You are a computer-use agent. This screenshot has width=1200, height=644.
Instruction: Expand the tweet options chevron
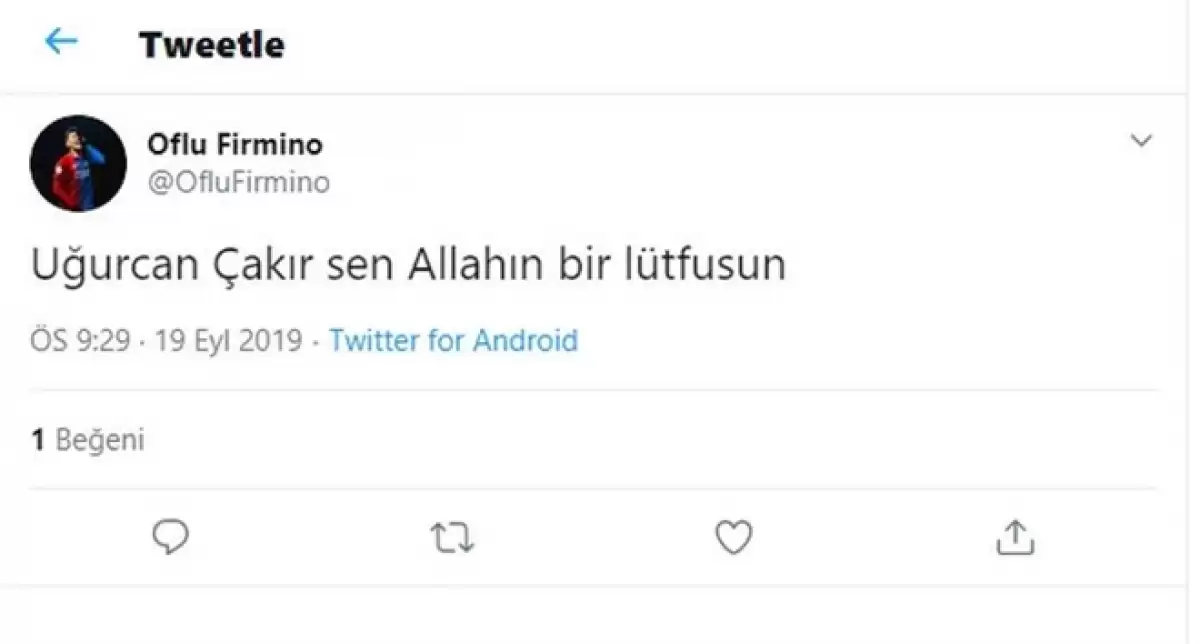point(1141,141)
